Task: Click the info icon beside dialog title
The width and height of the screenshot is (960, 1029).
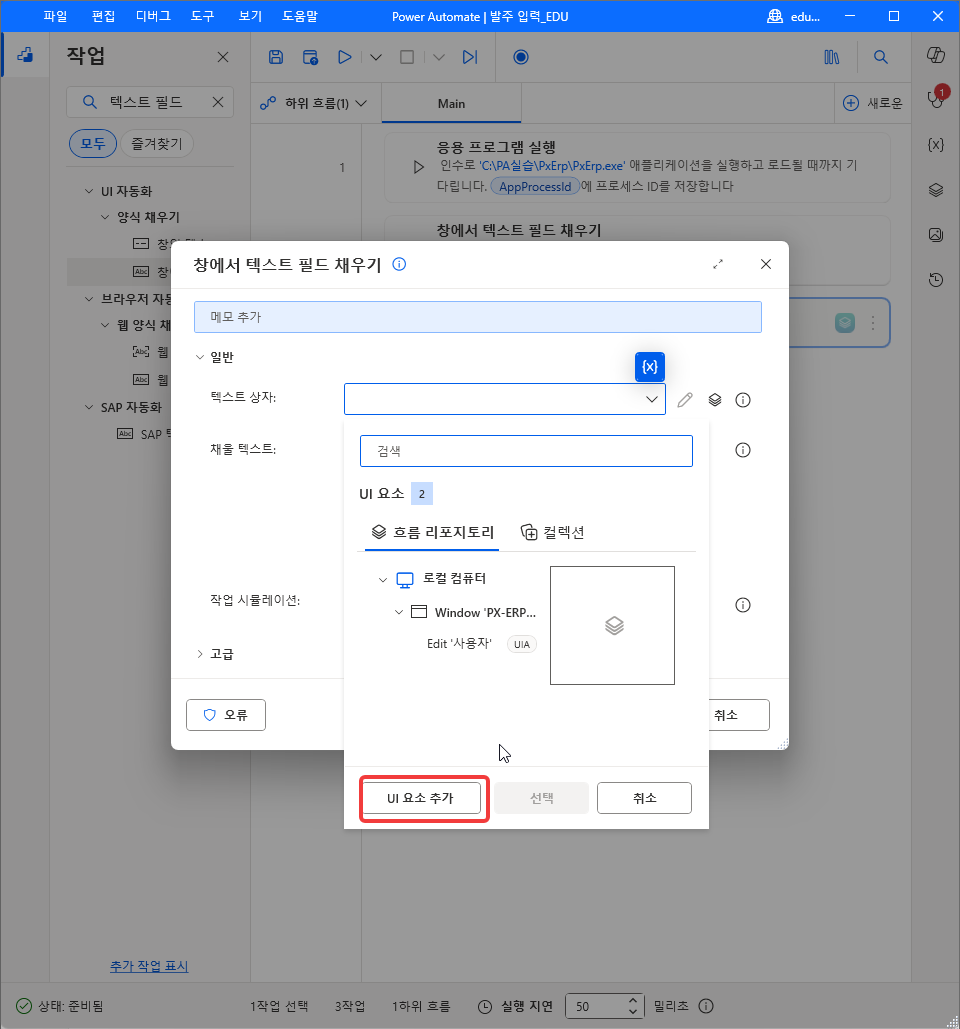Action: (399, 264)
